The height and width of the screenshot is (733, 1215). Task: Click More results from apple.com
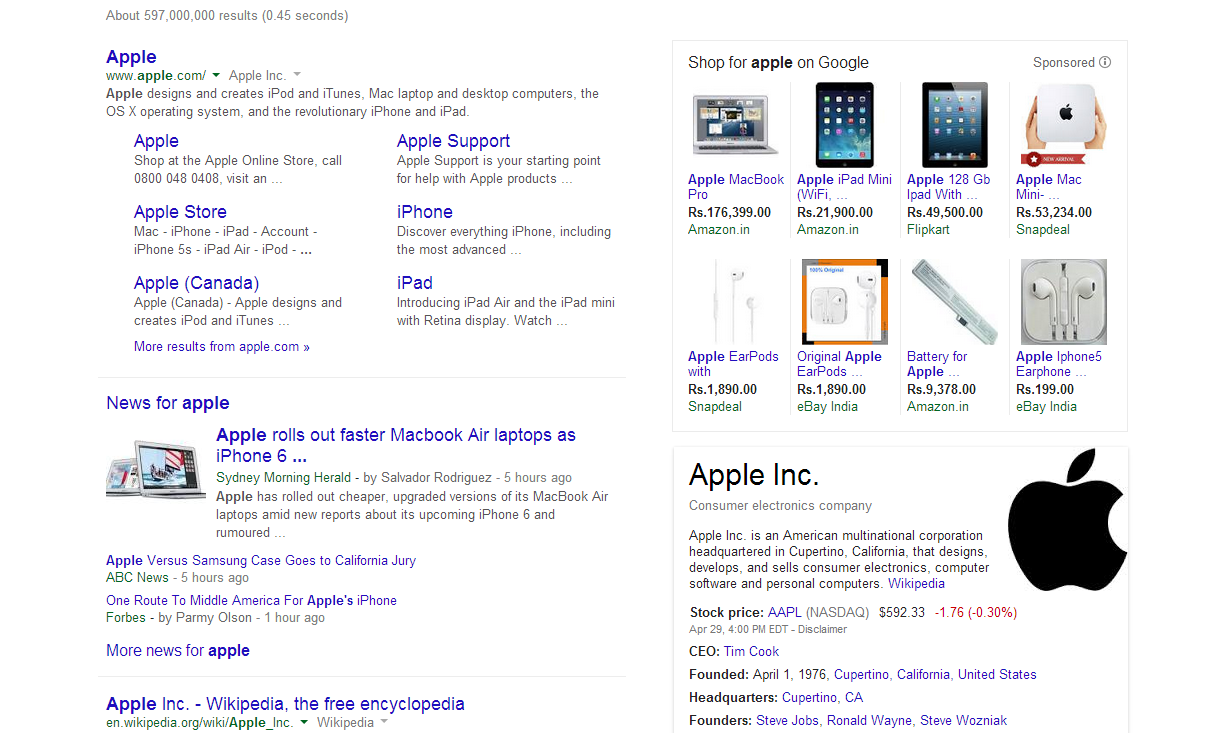222,347
